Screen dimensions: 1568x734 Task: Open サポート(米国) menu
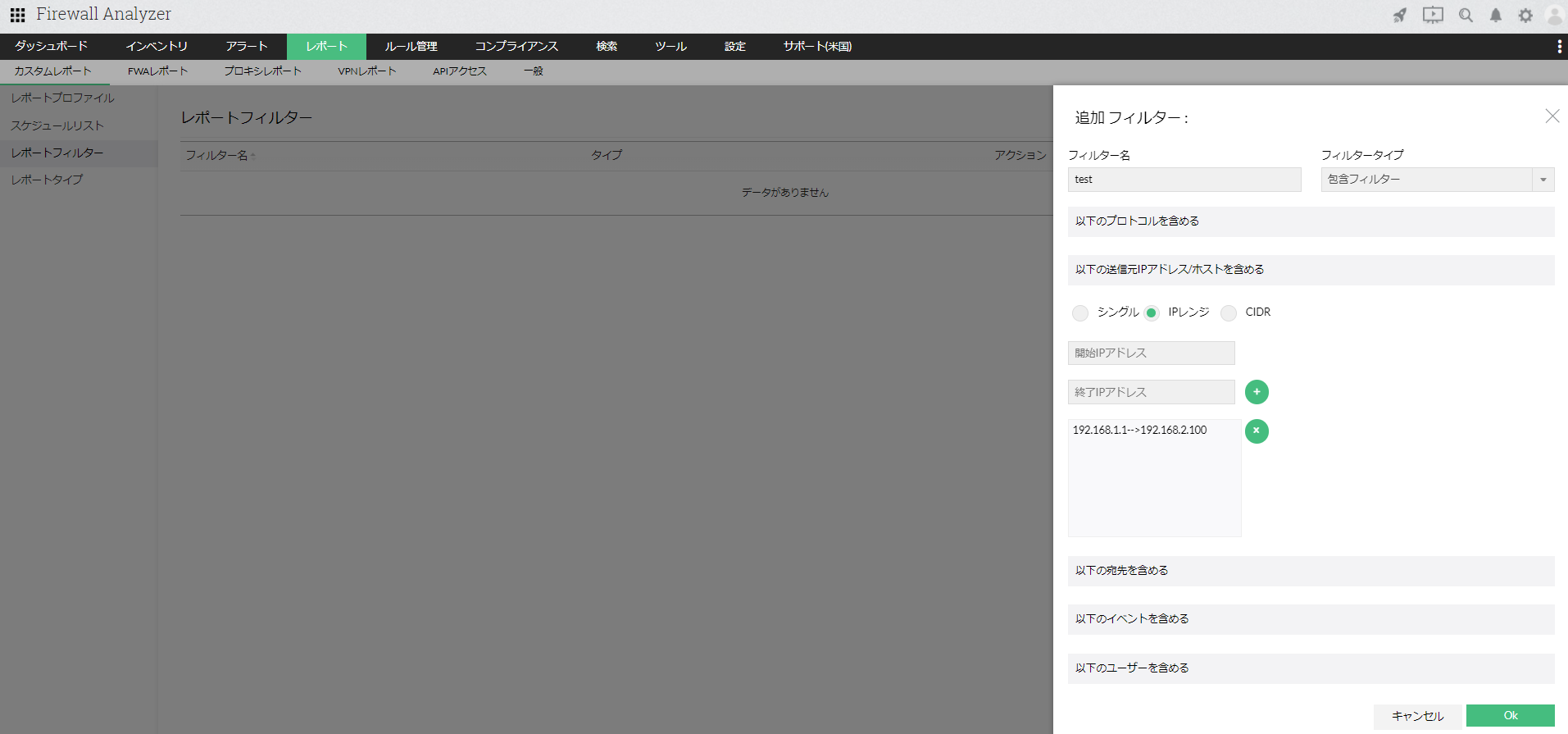point(817,47)
